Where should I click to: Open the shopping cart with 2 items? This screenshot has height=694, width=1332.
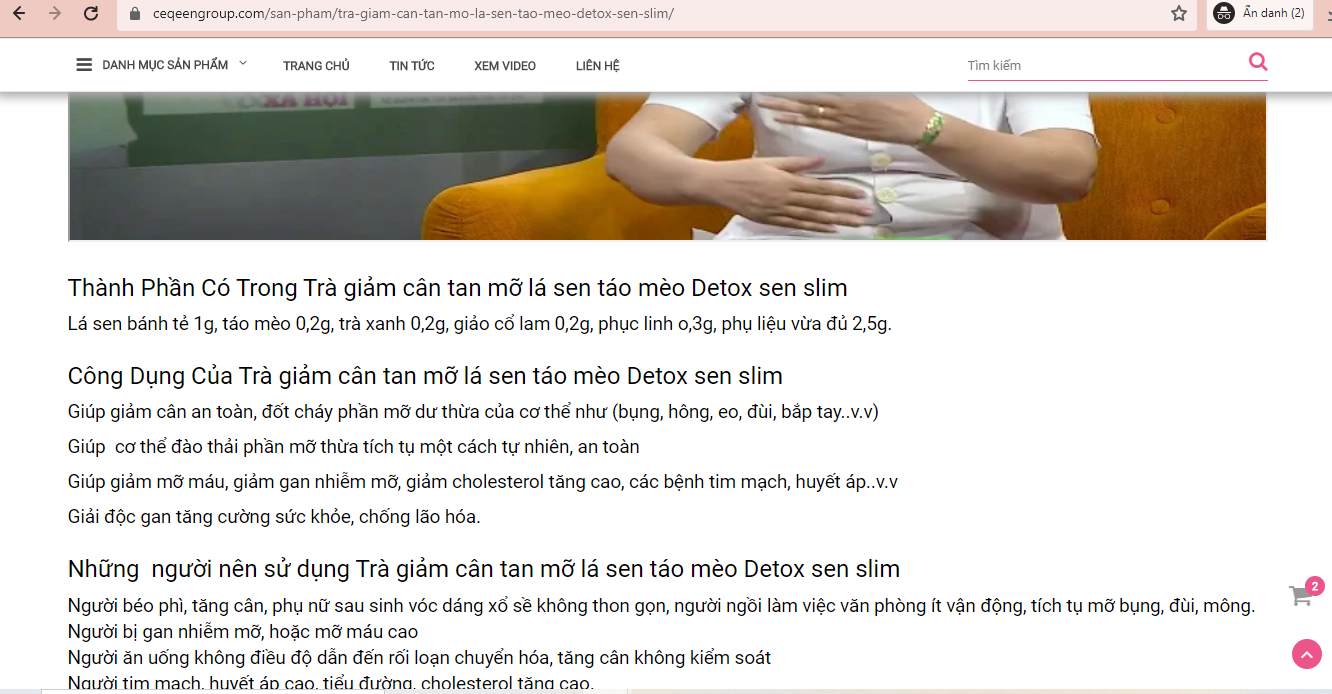pos(1301,596)
